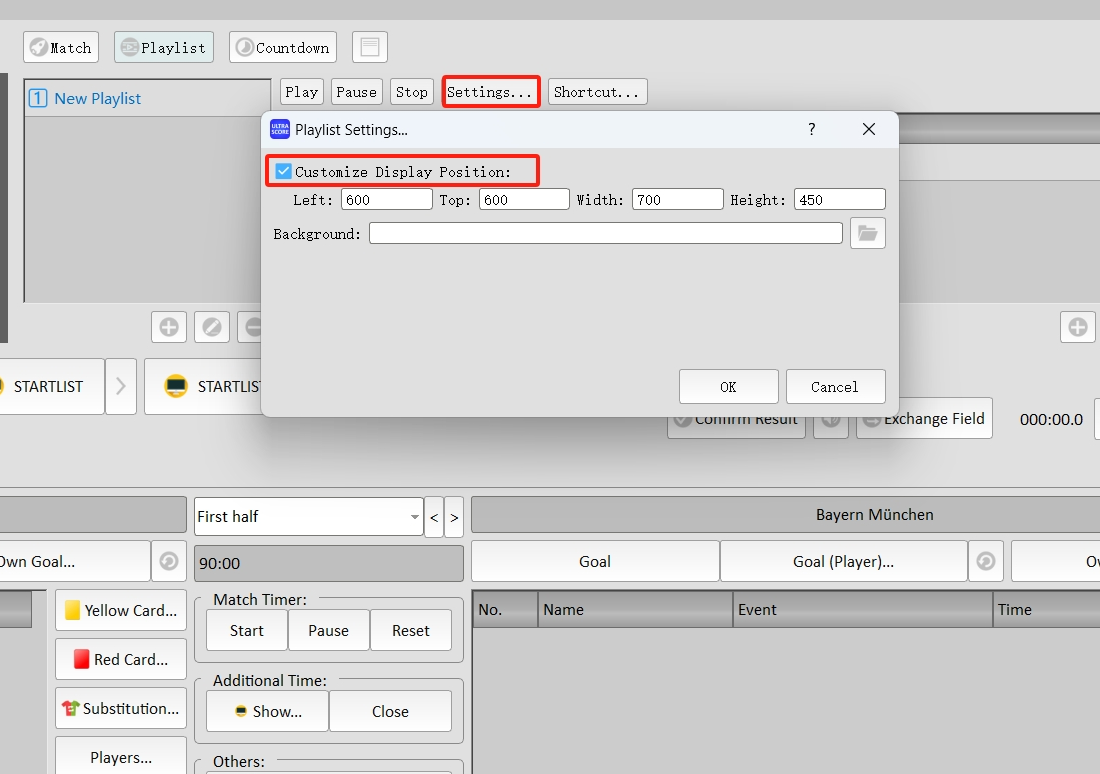This screenshot has height=774, width=1100.
Task: Go to previous period with < arrow
Action: point(434,517)
